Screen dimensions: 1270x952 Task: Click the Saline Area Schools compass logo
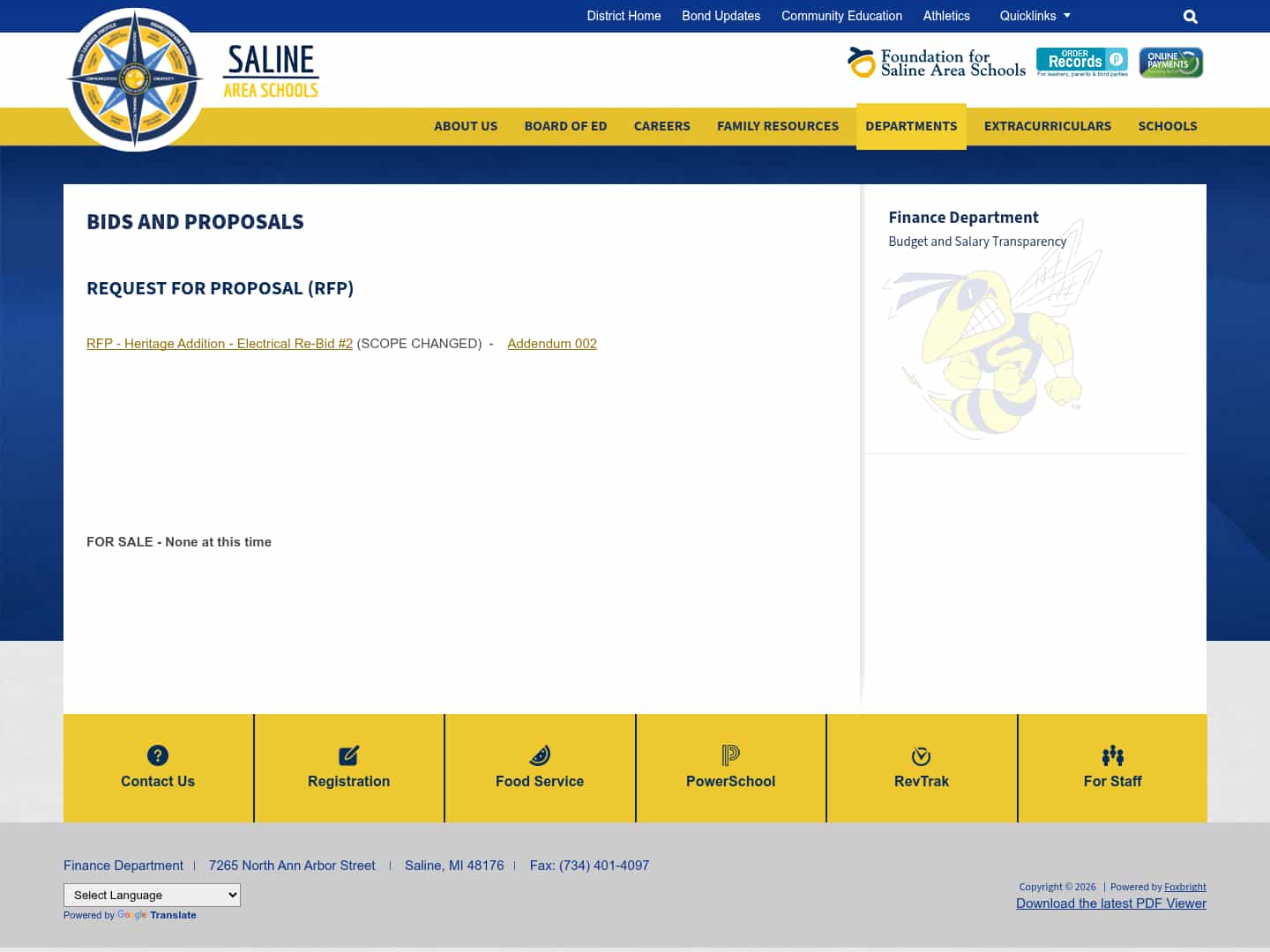tap(134, 78)
